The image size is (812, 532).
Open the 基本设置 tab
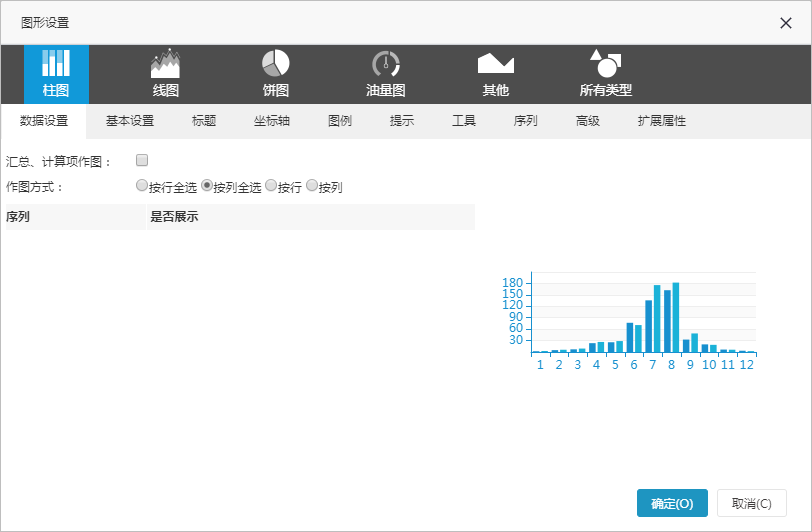[130, 121]
